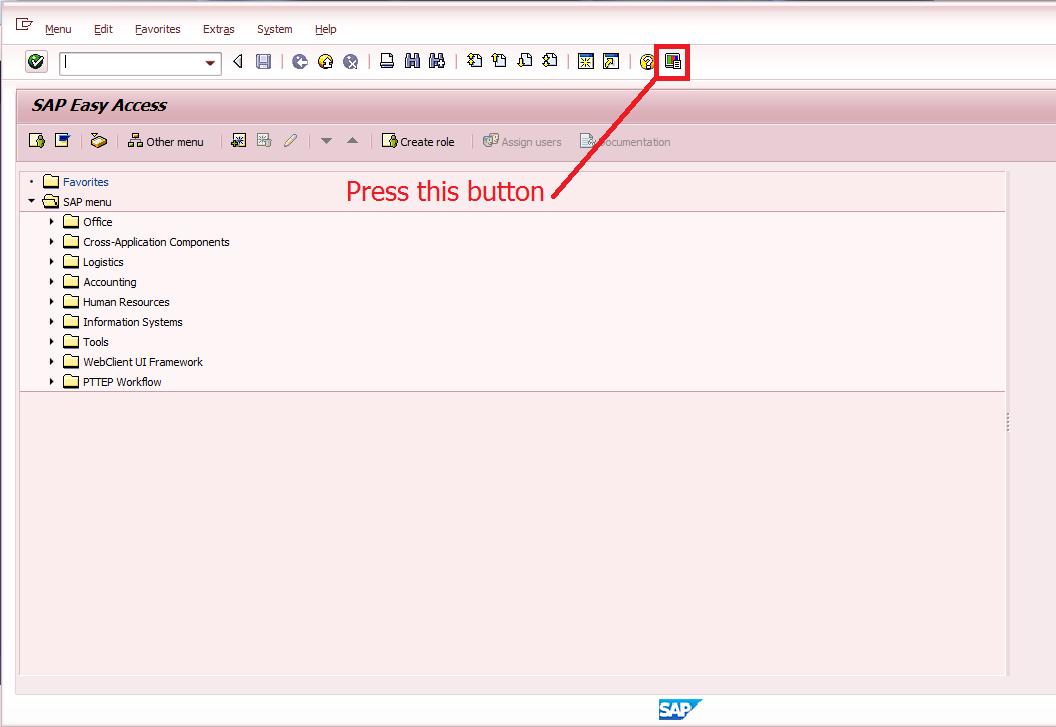Click the Help question mark toolbar icon
This screenshot has height=727, width=1056.
coord(645,61)
